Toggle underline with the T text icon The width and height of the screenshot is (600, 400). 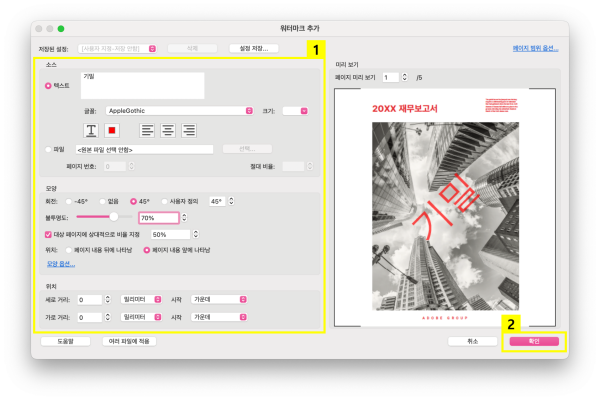click(91, 131)
